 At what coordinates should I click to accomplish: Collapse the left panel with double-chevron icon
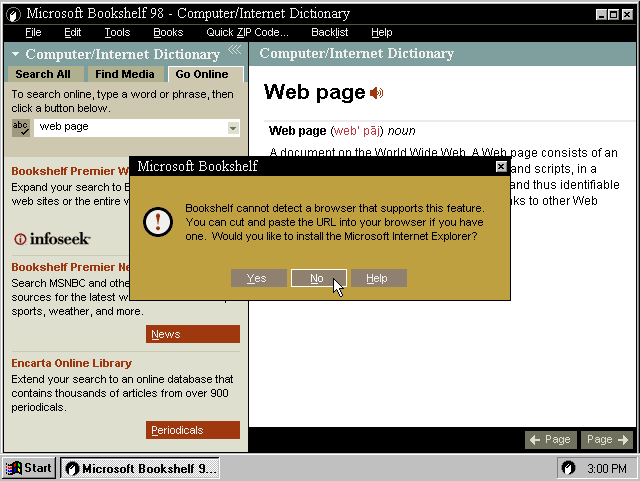pyautogui.click(x=234, y=51)
